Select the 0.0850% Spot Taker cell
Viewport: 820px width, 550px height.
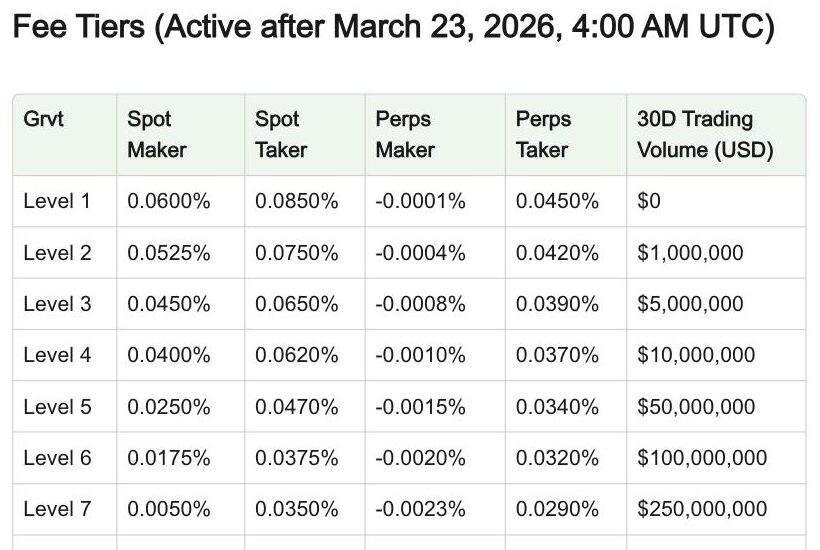pyautogui.click(x=297, y=201)
